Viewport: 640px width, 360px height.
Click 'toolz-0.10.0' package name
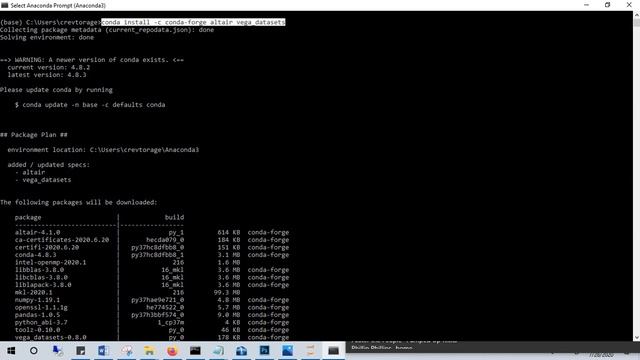pyautogui.click(x=37, y=330)
